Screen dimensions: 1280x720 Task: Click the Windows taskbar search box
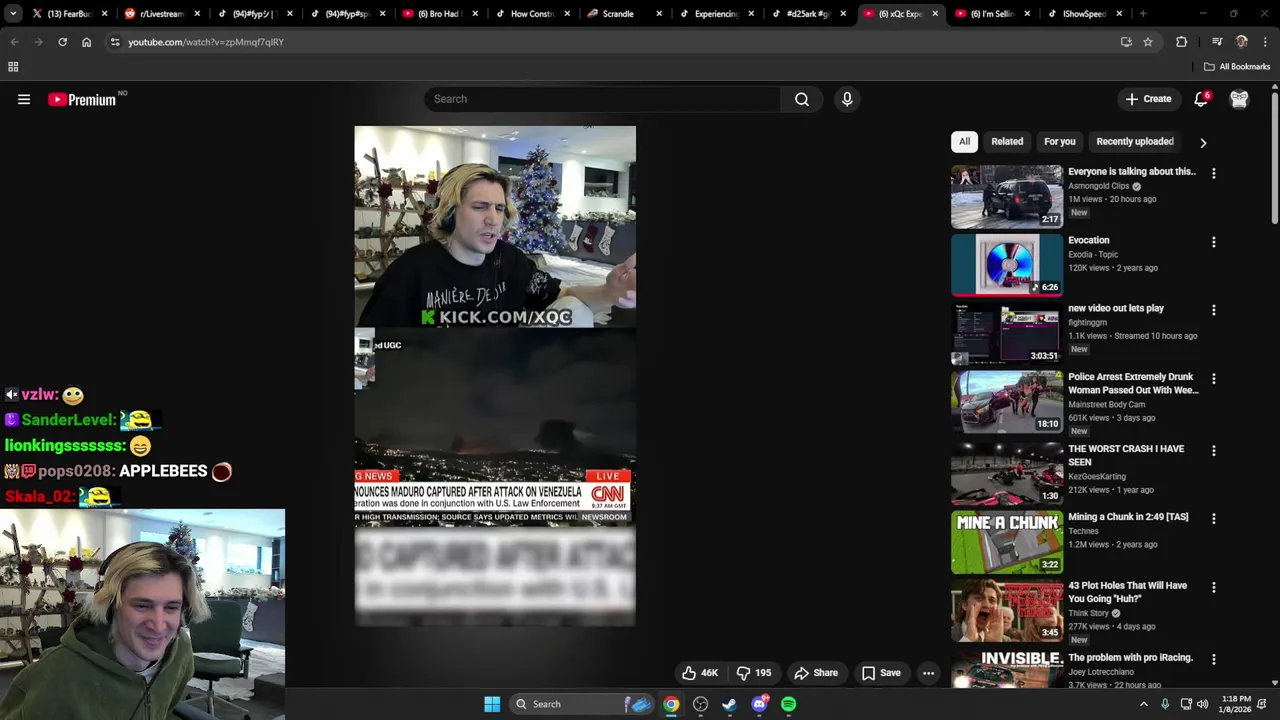[581, 704]
